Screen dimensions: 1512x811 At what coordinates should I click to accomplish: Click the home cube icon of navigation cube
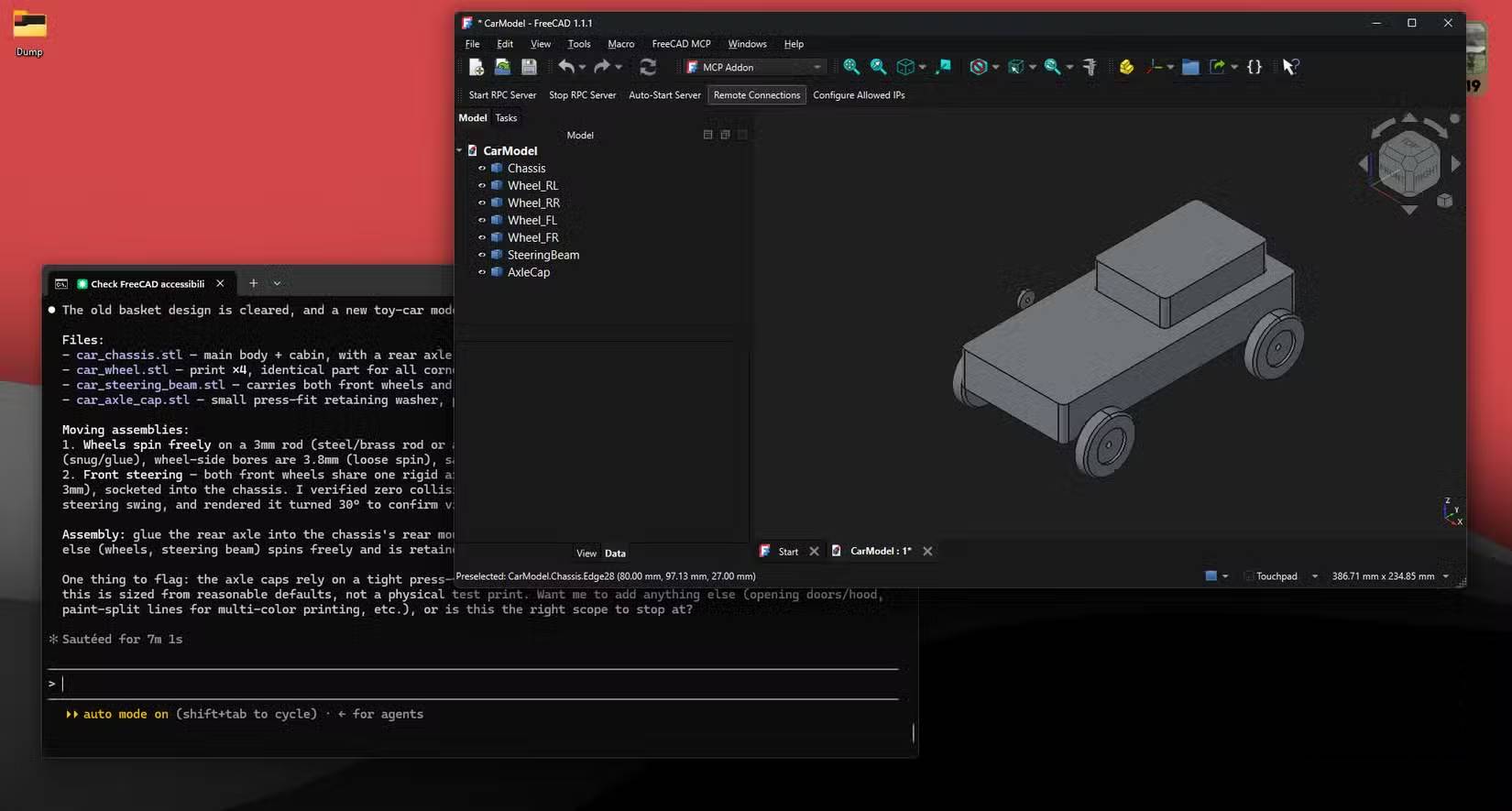click(x=1444, y=201)
